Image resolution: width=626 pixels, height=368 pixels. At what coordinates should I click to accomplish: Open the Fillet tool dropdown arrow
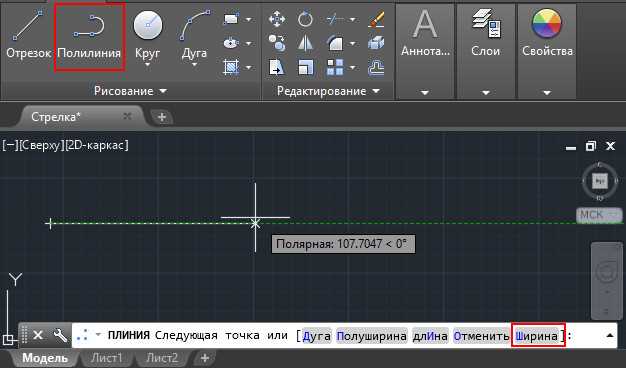(352, 43)
